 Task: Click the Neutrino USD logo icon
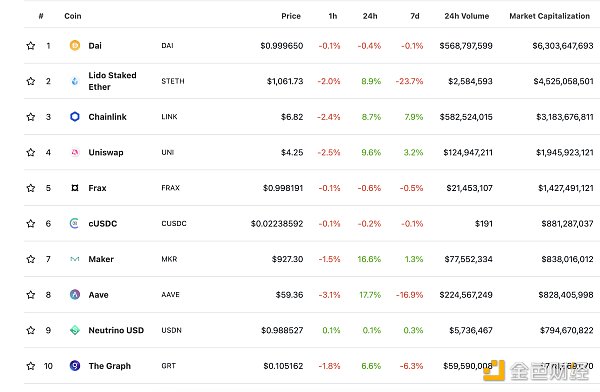tap(75, 330)
